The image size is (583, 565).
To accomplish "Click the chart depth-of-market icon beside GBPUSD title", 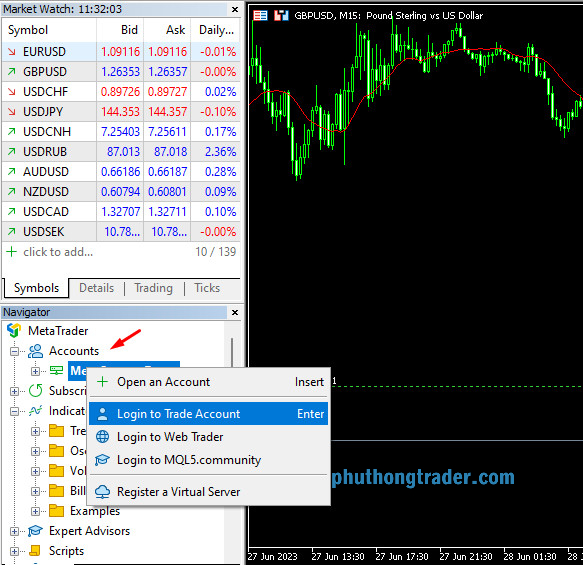I will [x=260, y=16].
